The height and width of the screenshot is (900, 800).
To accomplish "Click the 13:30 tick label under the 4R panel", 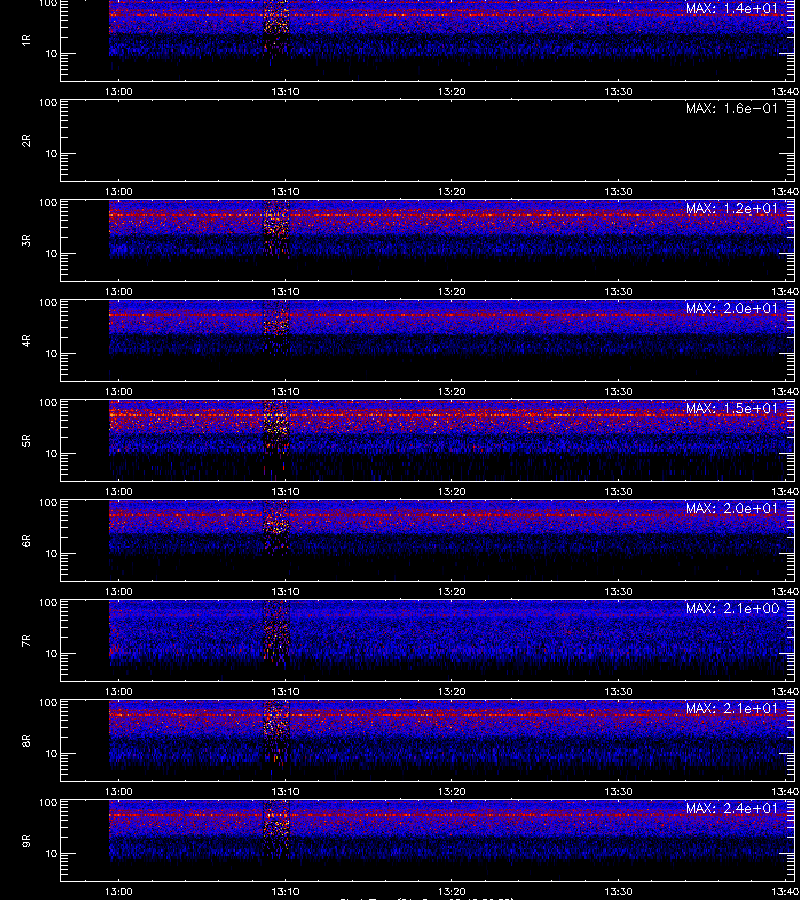I will pyautogui.click(x=618, y=391).
